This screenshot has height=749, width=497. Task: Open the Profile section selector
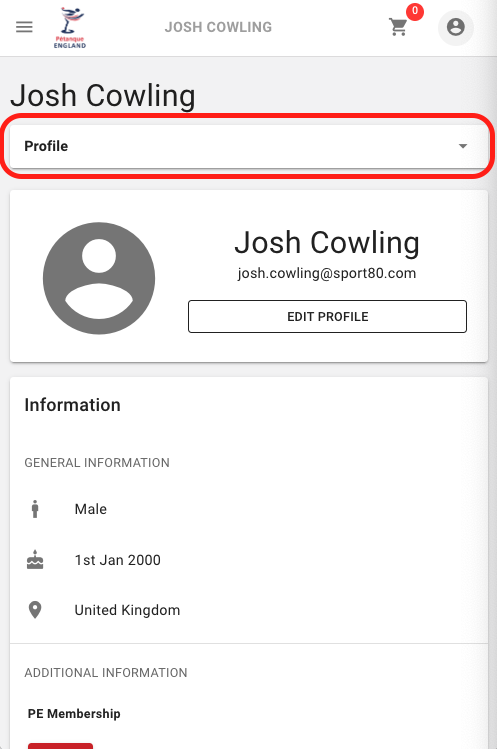click(x=249, y=146)
